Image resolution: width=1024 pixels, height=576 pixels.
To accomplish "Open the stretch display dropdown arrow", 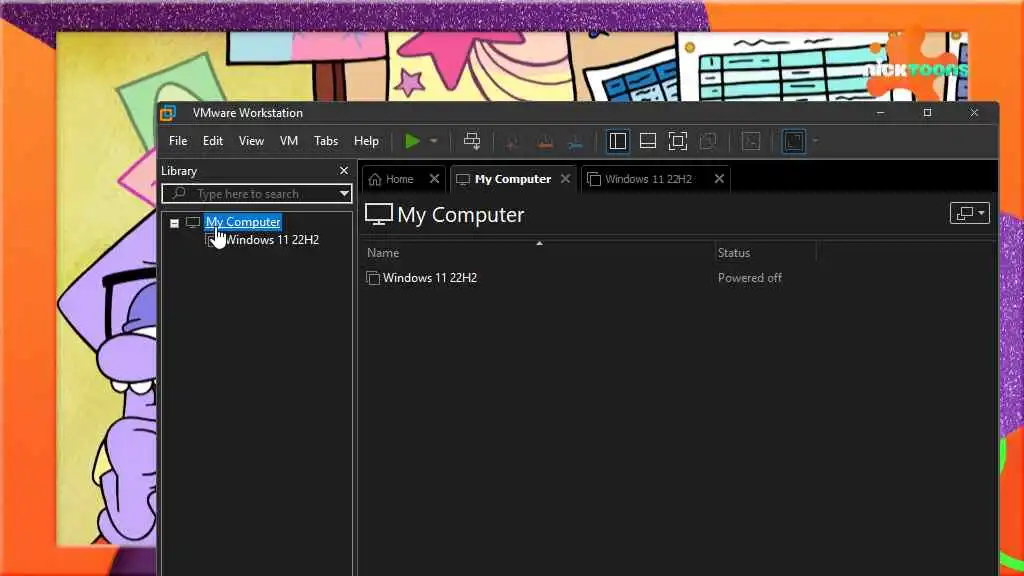I will tap(815, 141).
